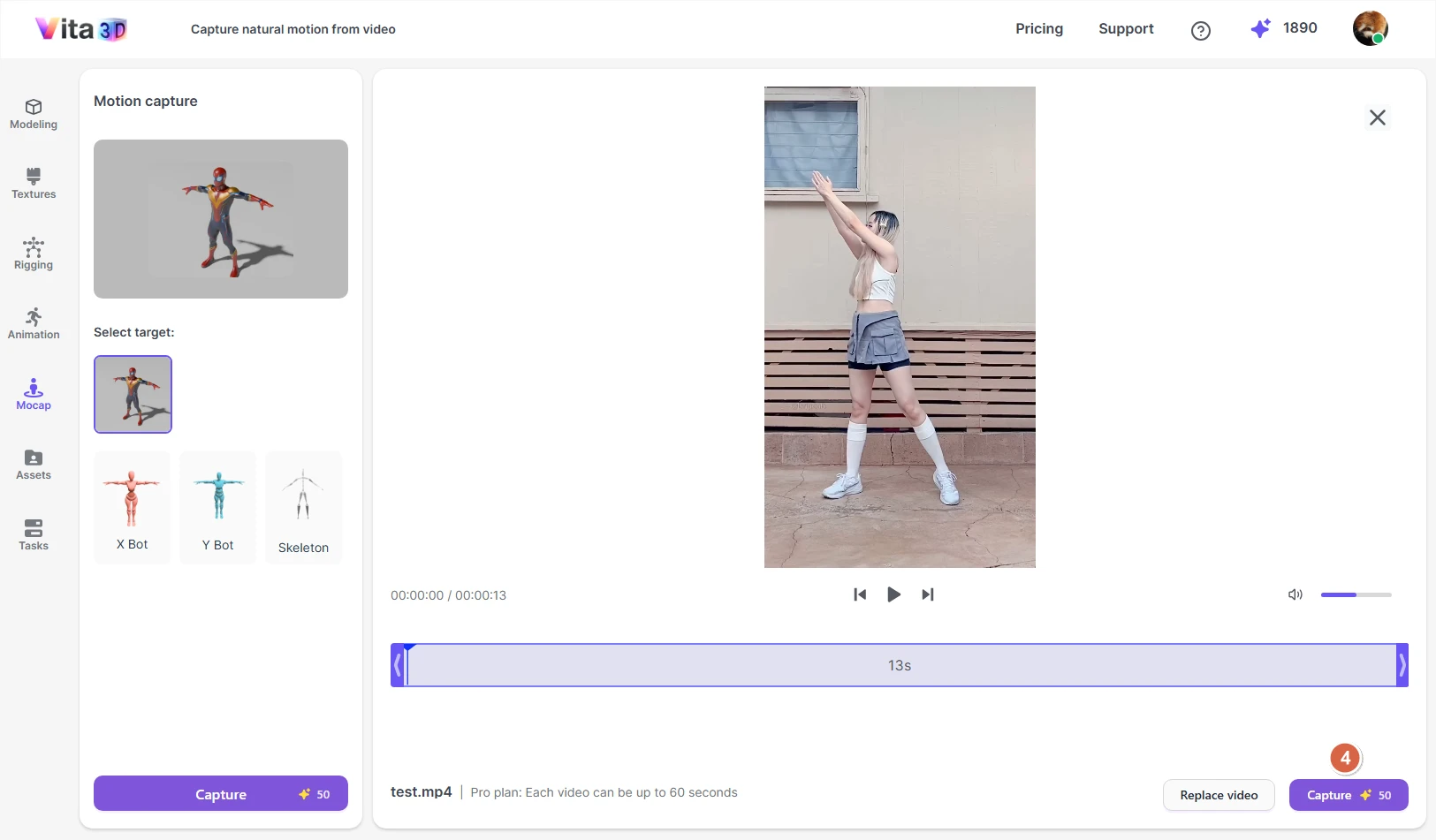
Task: Mute the video audio
Action: (x=1294, y=594)
